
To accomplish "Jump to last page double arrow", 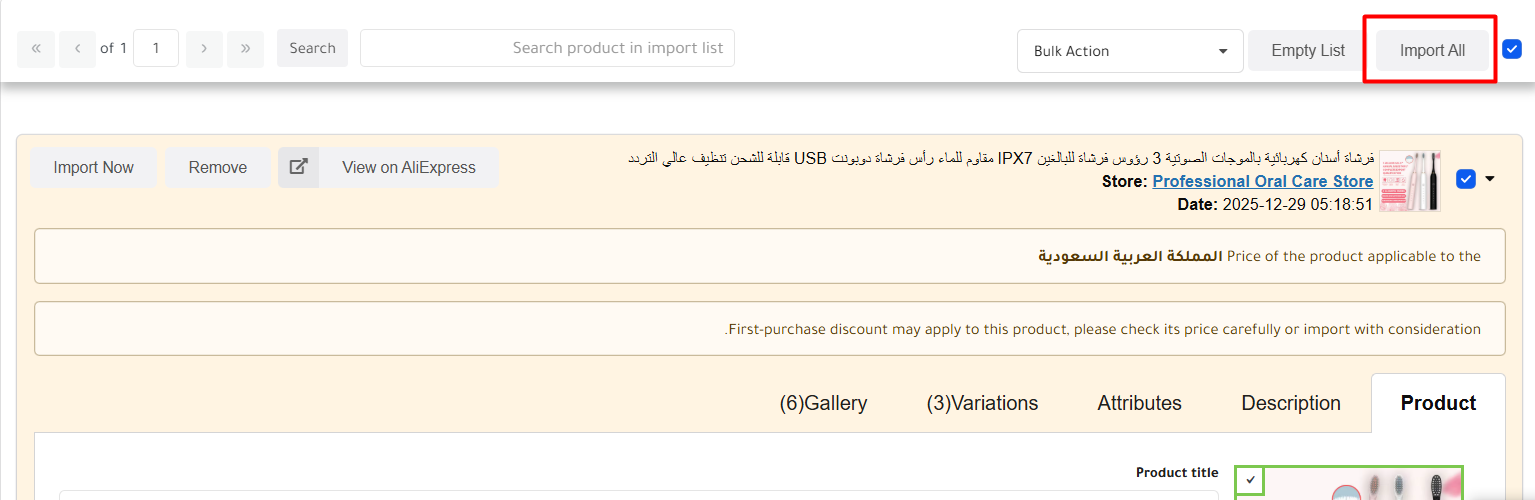I will pos(245,48).
